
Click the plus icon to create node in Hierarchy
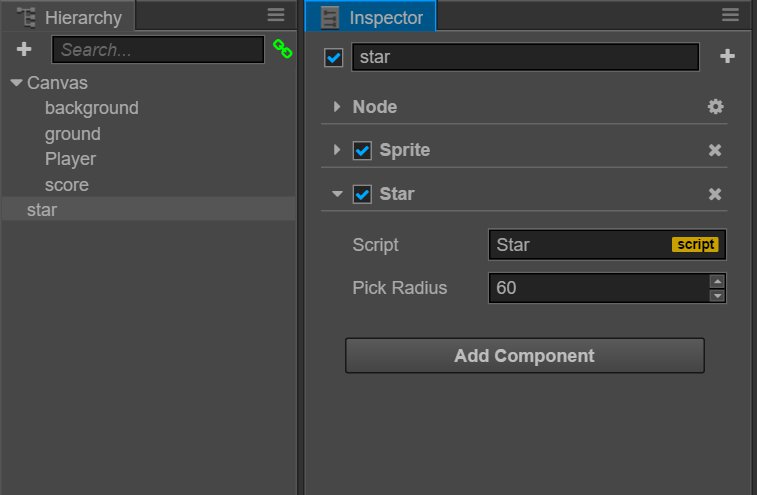pos(25,49)
